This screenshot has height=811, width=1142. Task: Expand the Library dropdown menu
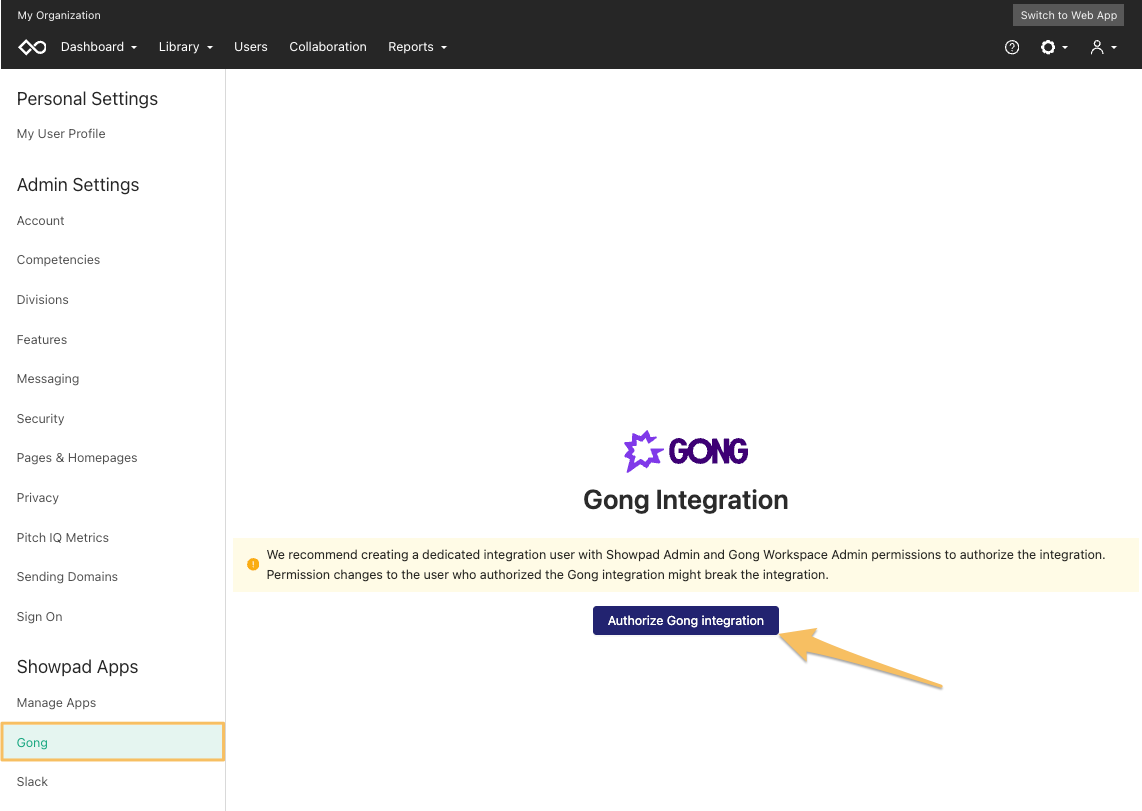click(x=186, y=47)
